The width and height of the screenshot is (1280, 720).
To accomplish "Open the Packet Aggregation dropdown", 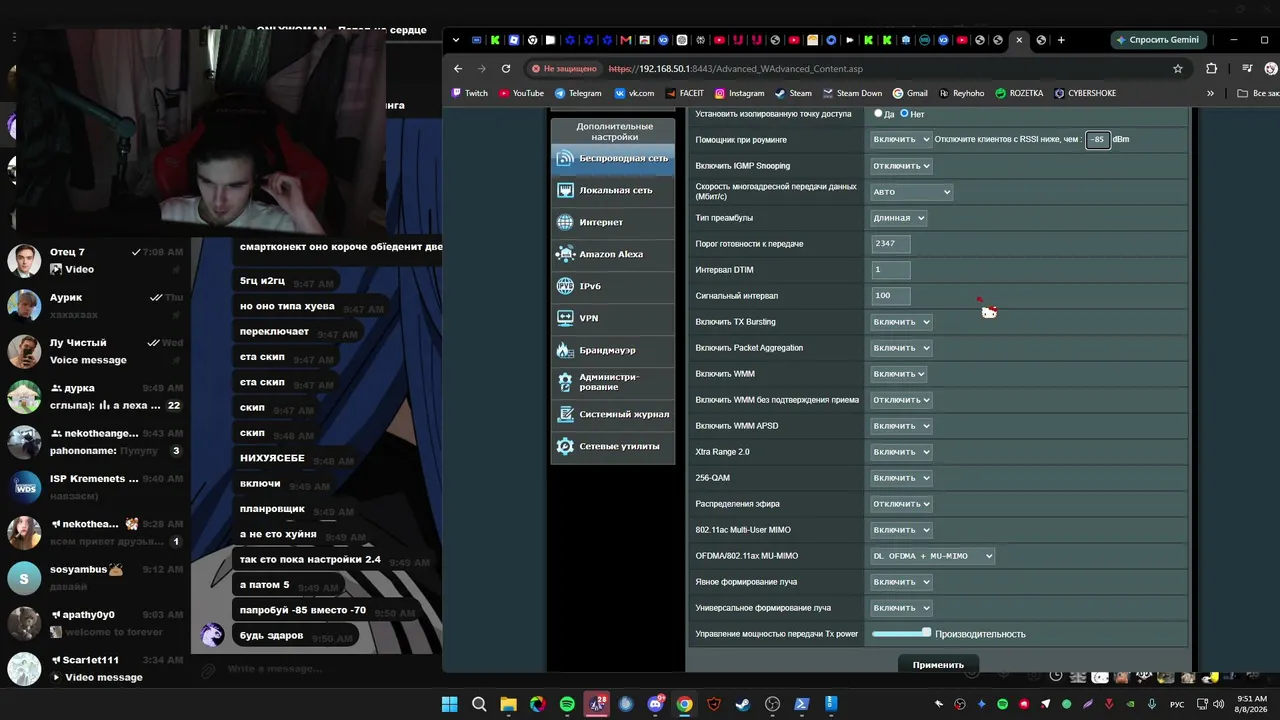I will [901, 348].
